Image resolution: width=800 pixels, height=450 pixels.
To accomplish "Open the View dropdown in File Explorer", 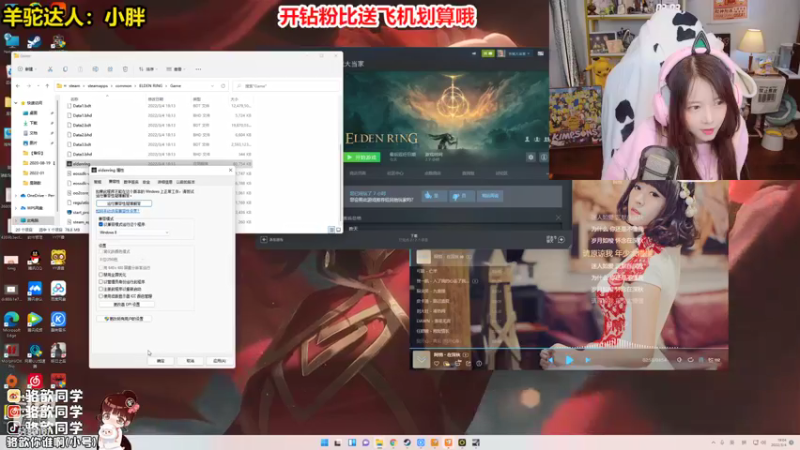I will pos(176,69).
